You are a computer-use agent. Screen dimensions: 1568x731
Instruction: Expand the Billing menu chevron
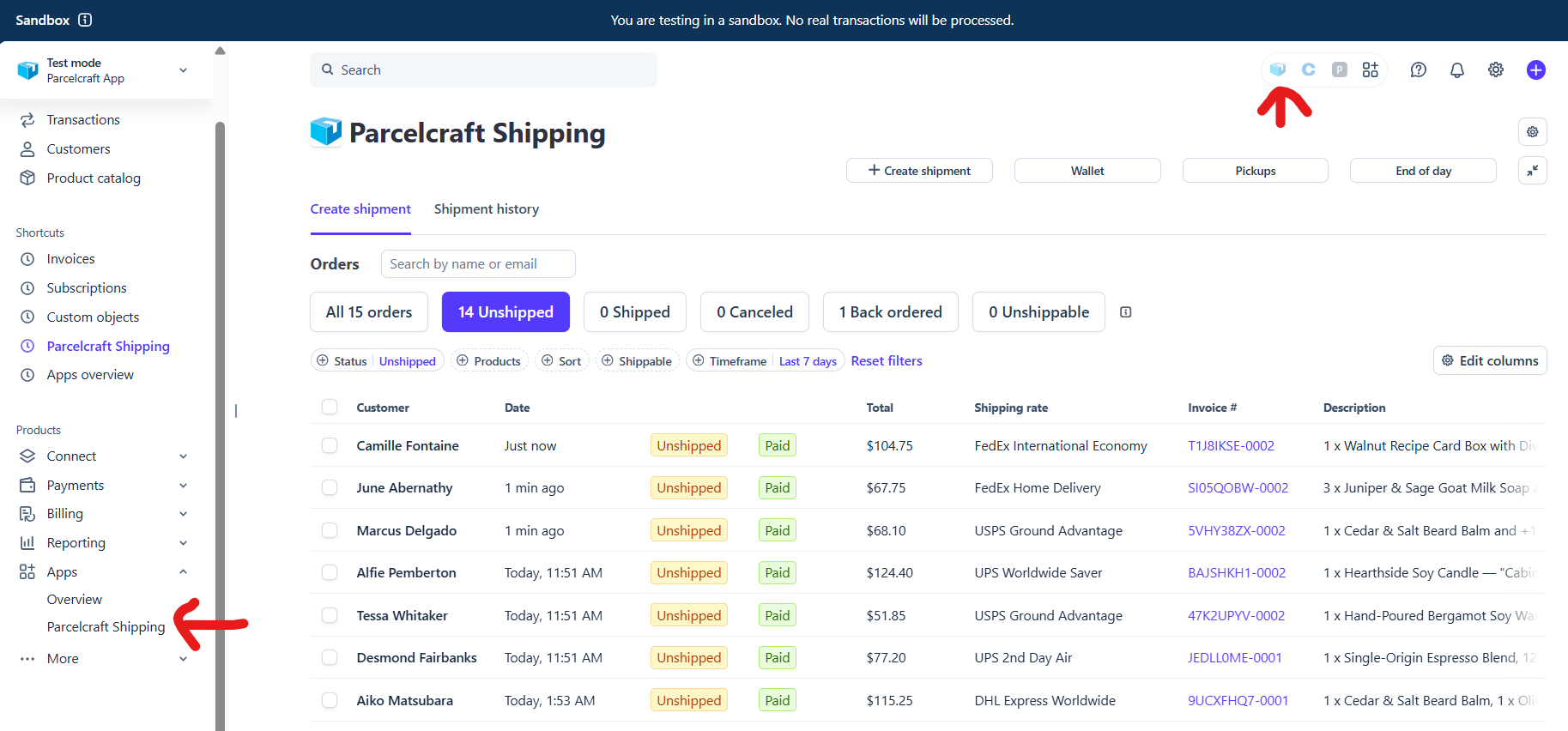183,514
